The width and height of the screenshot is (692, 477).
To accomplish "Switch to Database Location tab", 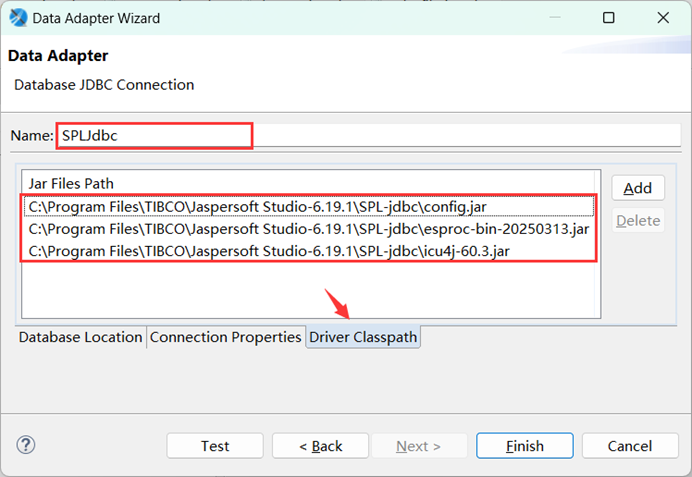I will pos(81,337).
